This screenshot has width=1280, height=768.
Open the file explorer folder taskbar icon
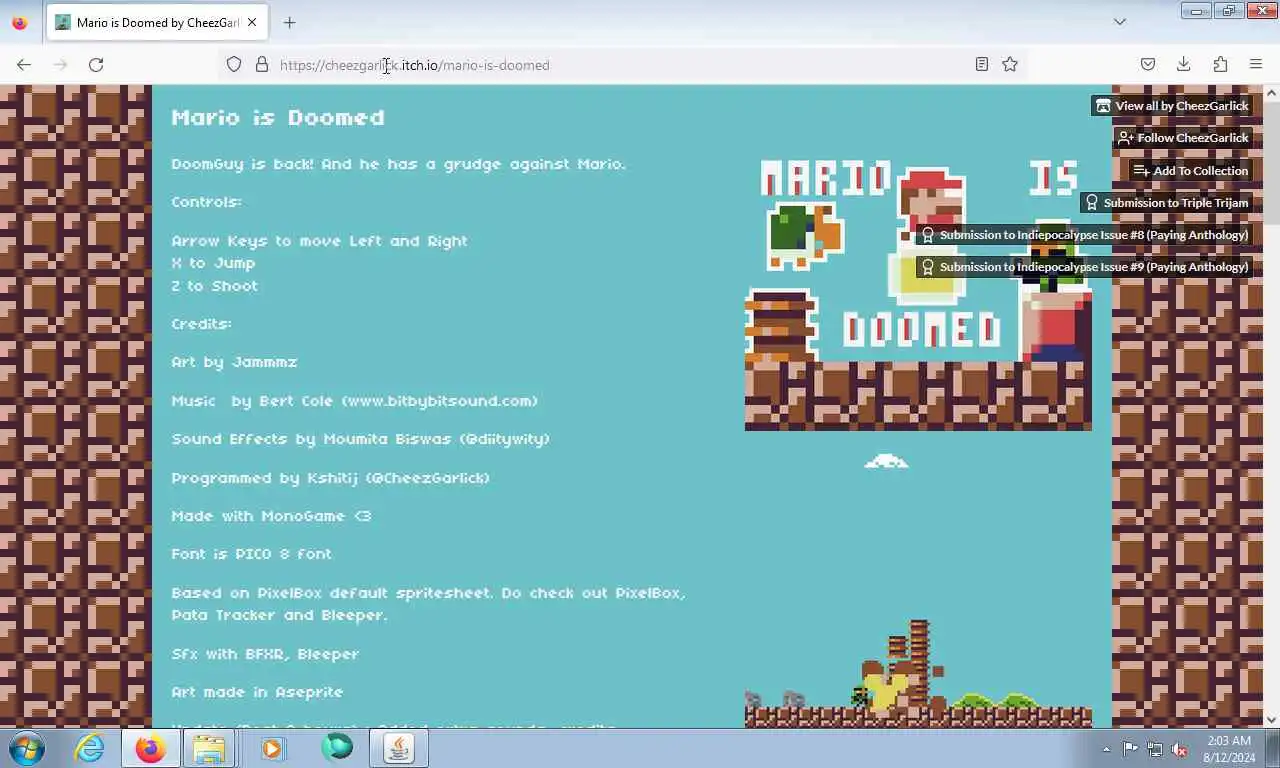click(210, 748)
